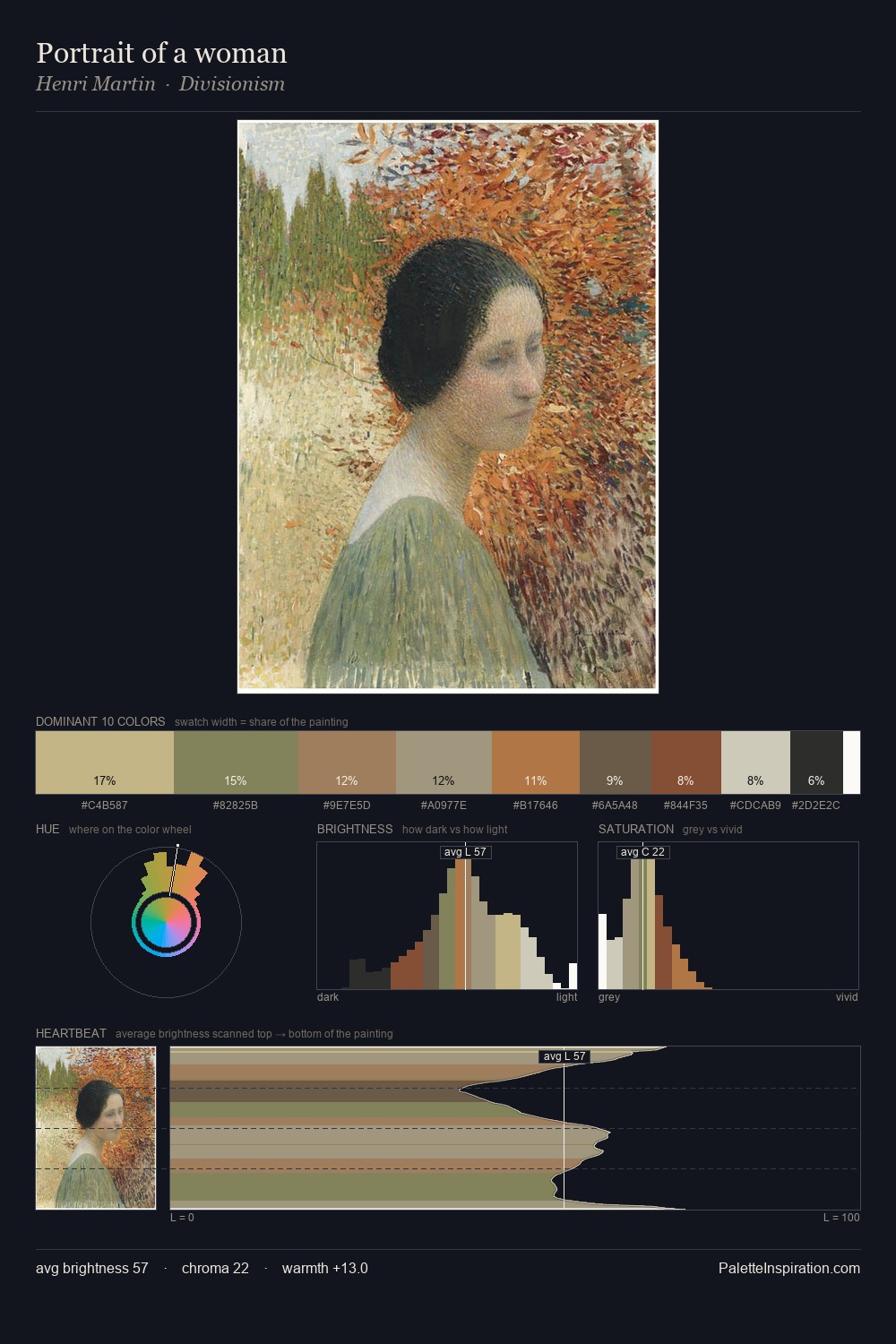Click 'where on the color wheel' caption
Screen dimensions: 896x1344
[130, 830]
